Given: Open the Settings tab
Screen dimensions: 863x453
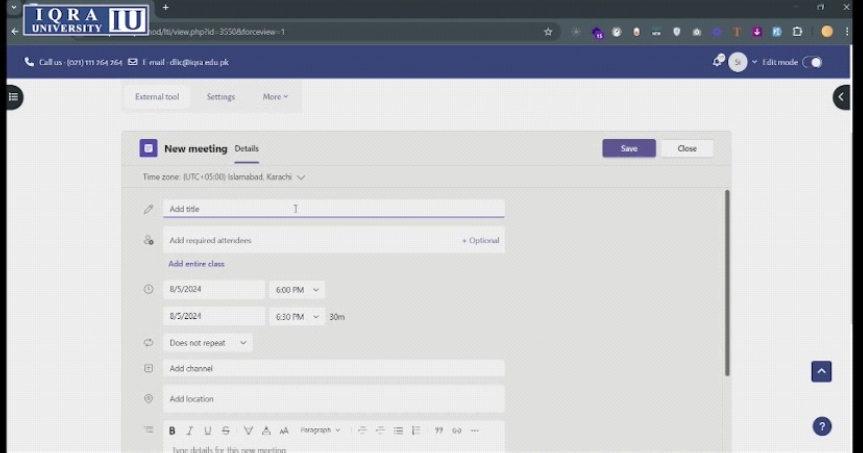Looking at the screenshot, I should [221, 97].
